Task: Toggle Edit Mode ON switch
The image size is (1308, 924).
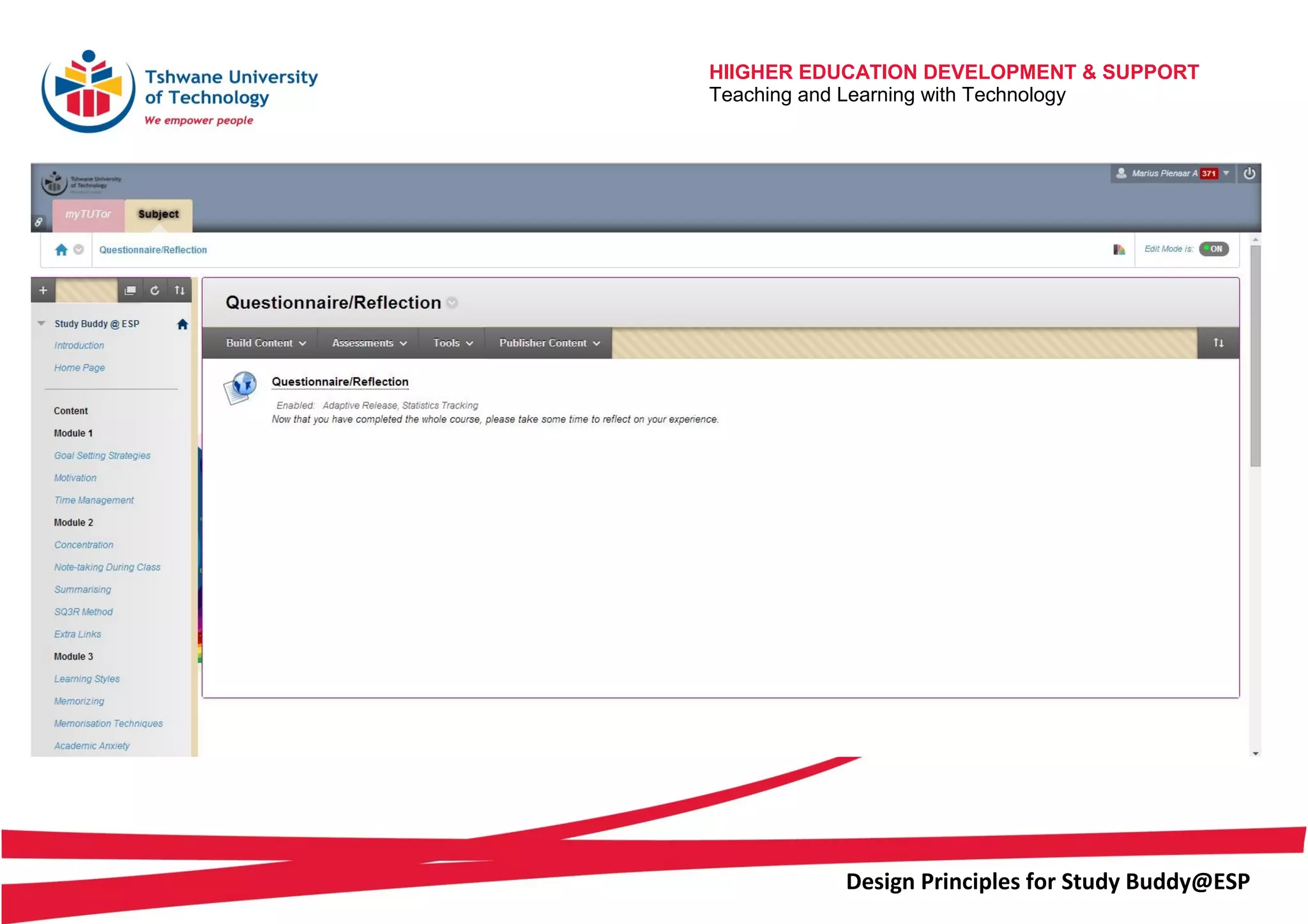Action: [1213, 249]
